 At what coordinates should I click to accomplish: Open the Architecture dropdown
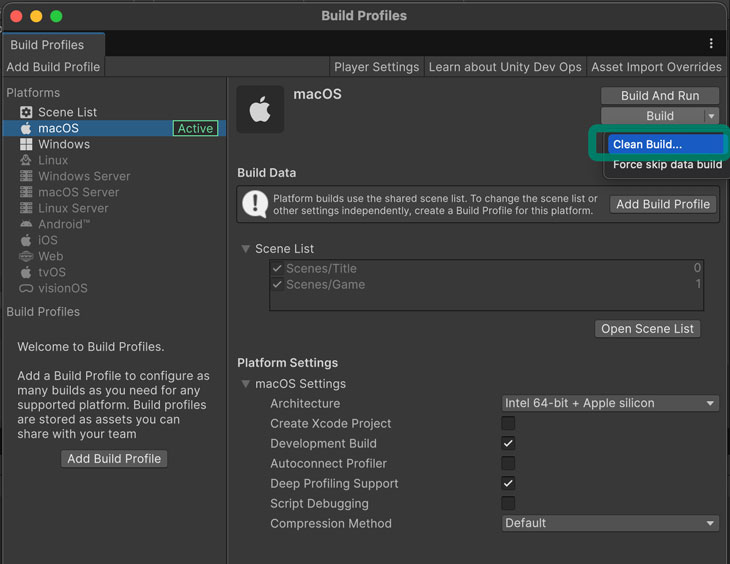click(x=610, y=403)
